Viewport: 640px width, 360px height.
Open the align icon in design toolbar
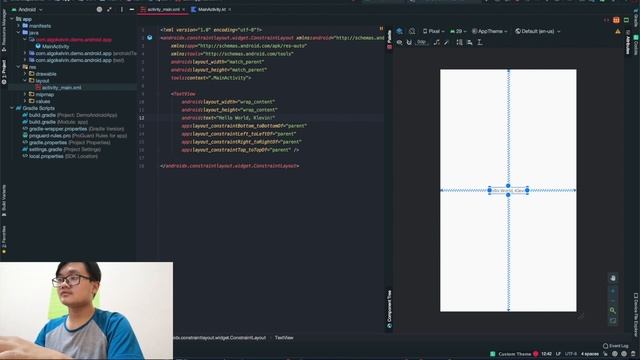point(470,42)
